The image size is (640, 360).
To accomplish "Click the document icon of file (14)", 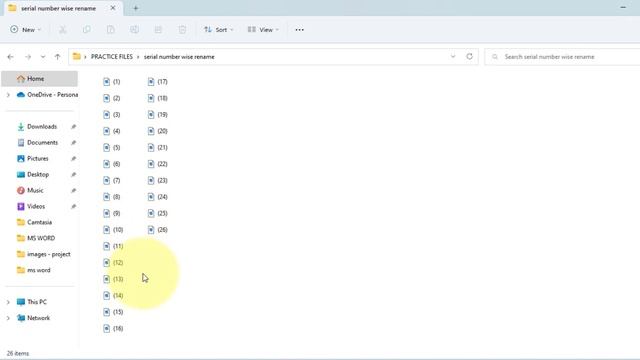I will (107, 296).
